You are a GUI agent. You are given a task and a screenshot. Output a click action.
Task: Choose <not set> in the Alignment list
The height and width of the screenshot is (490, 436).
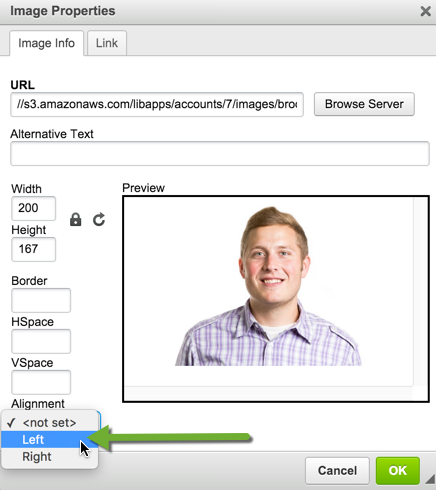(x=50, y=423)
